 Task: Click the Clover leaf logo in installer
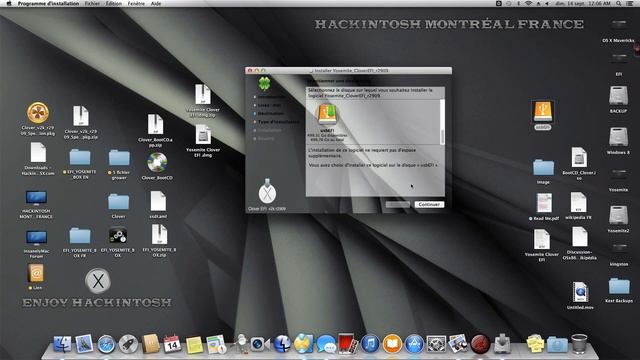tap(264, 83)
